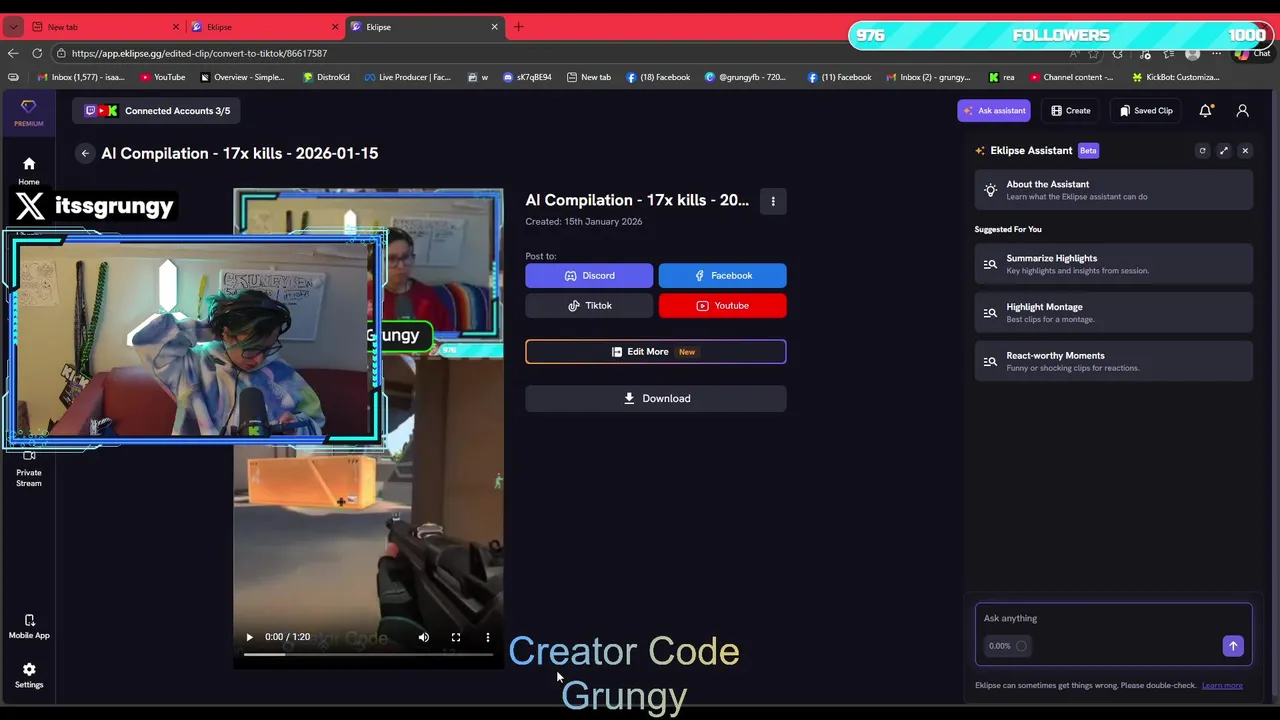Switch to the first Eklipse browser tab
This screenshot has height=720, width=1280.
[x=265, y=27]
